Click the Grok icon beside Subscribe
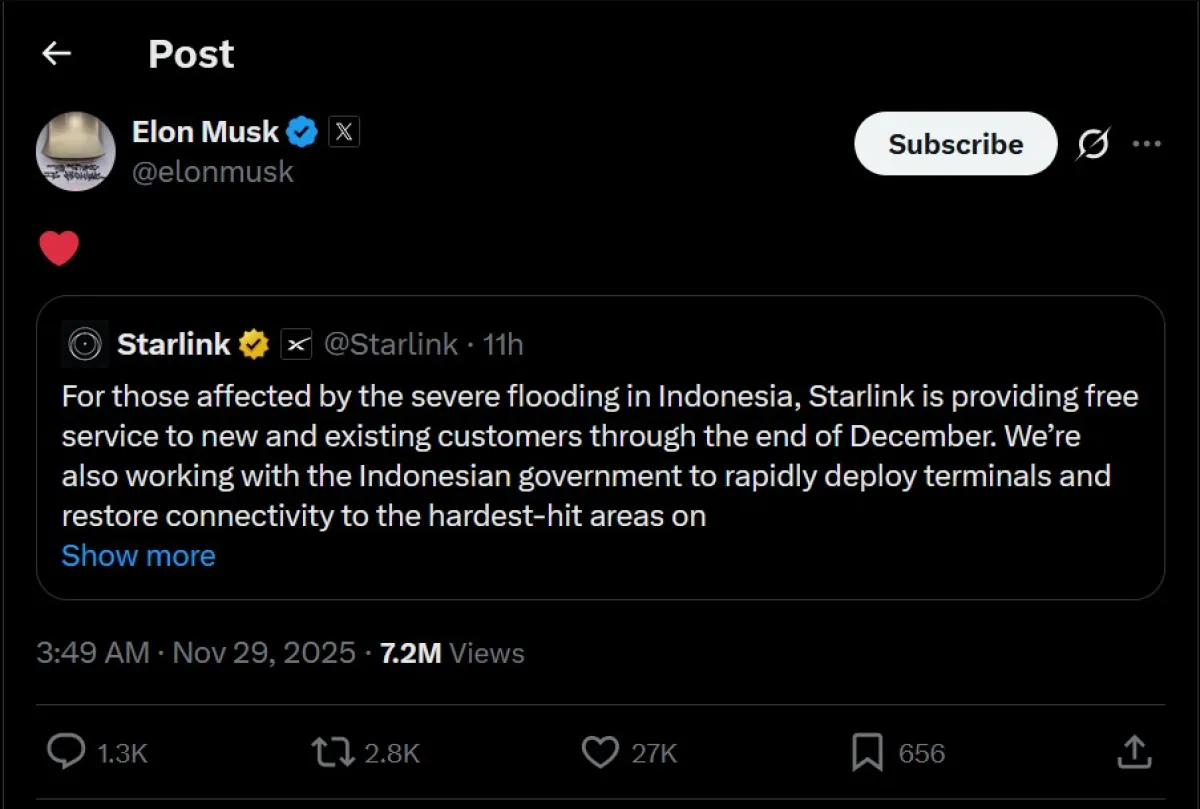This screenshot has height=809, width=1200. pyautogui.click(x=1093, y=145)
